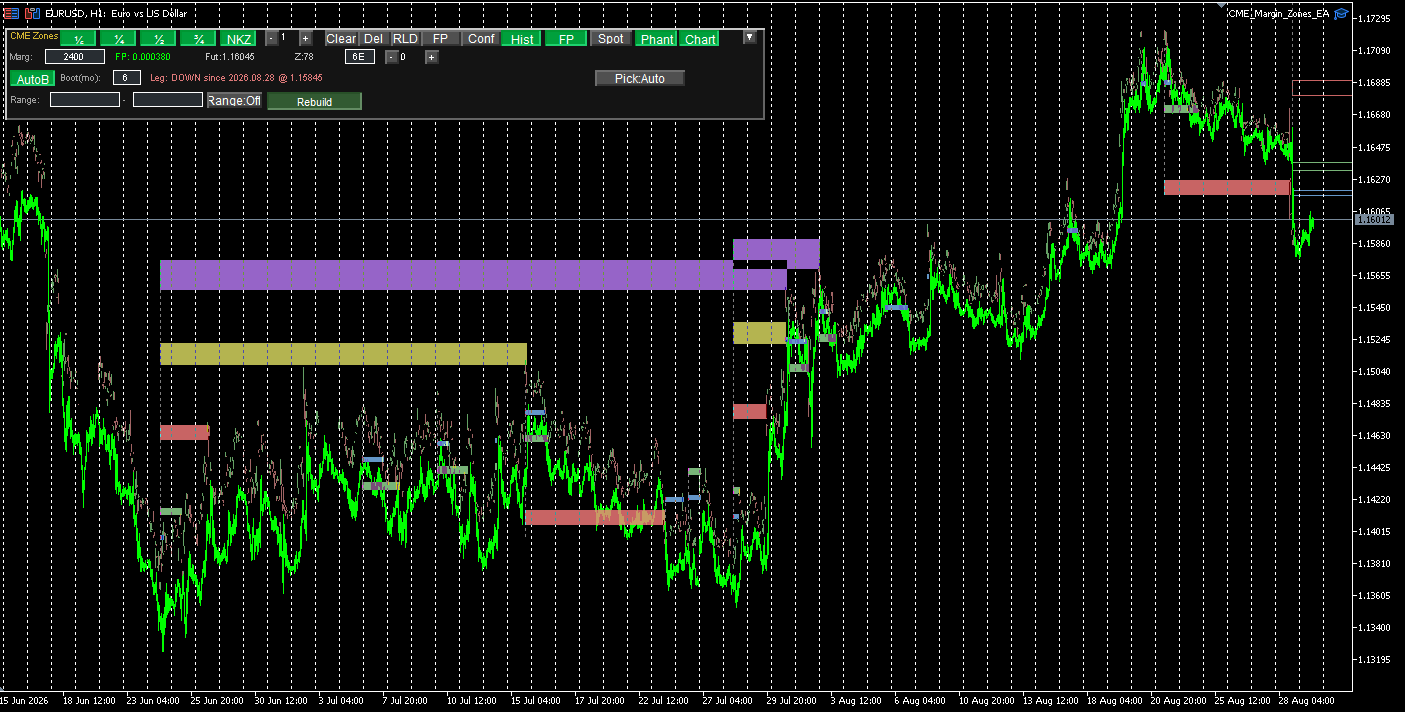Disable the AutoB button
The height and width of the screenshot is (712, 1405).
pyautogui.click(x=33, y=78)
